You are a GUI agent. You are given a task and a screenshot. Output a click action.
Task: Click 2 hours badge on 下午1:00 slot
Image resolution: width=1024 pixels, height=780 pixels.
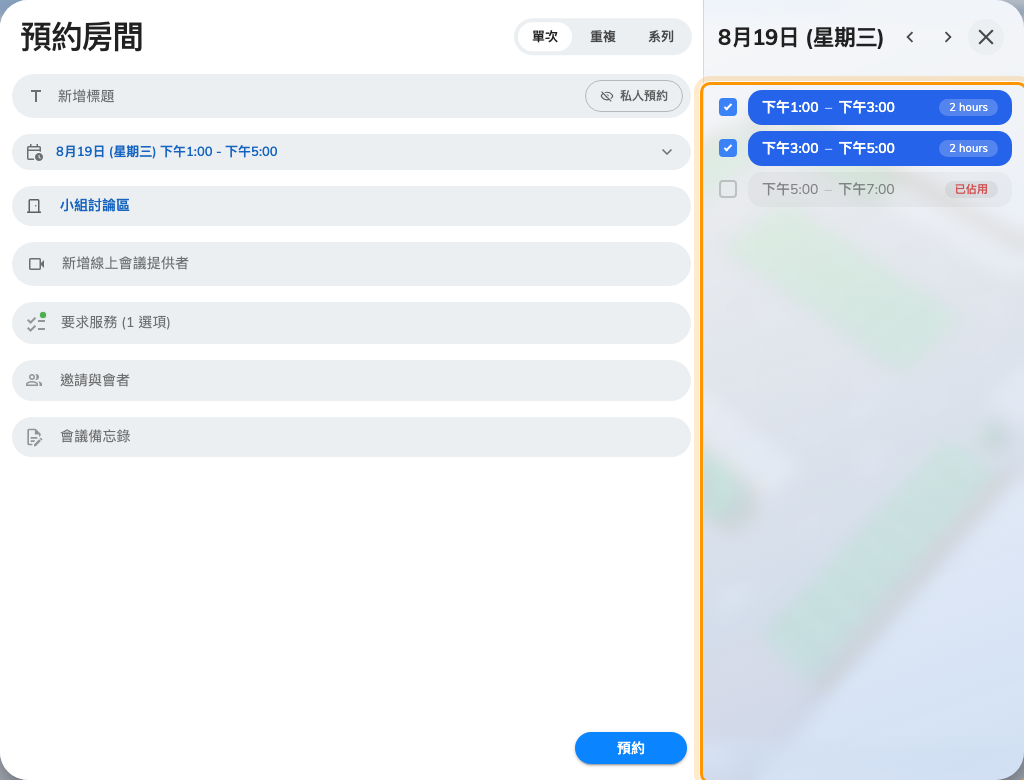pos(968,107)
